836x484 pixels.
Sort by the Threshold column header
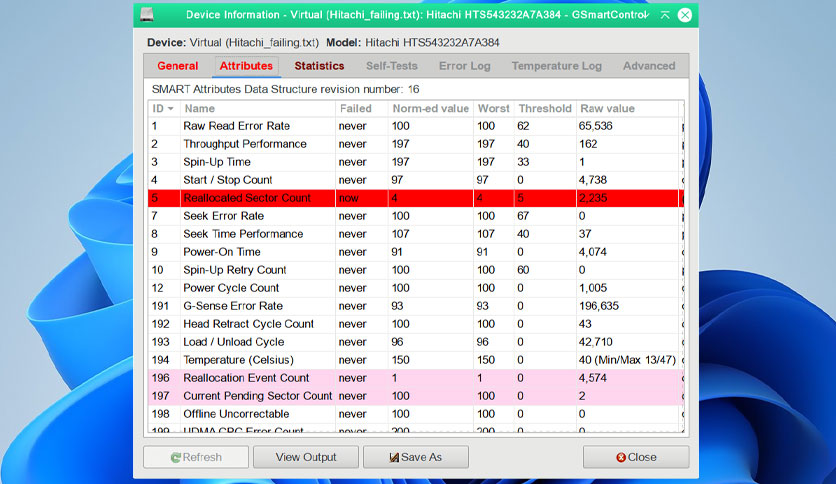click(545, 108)
